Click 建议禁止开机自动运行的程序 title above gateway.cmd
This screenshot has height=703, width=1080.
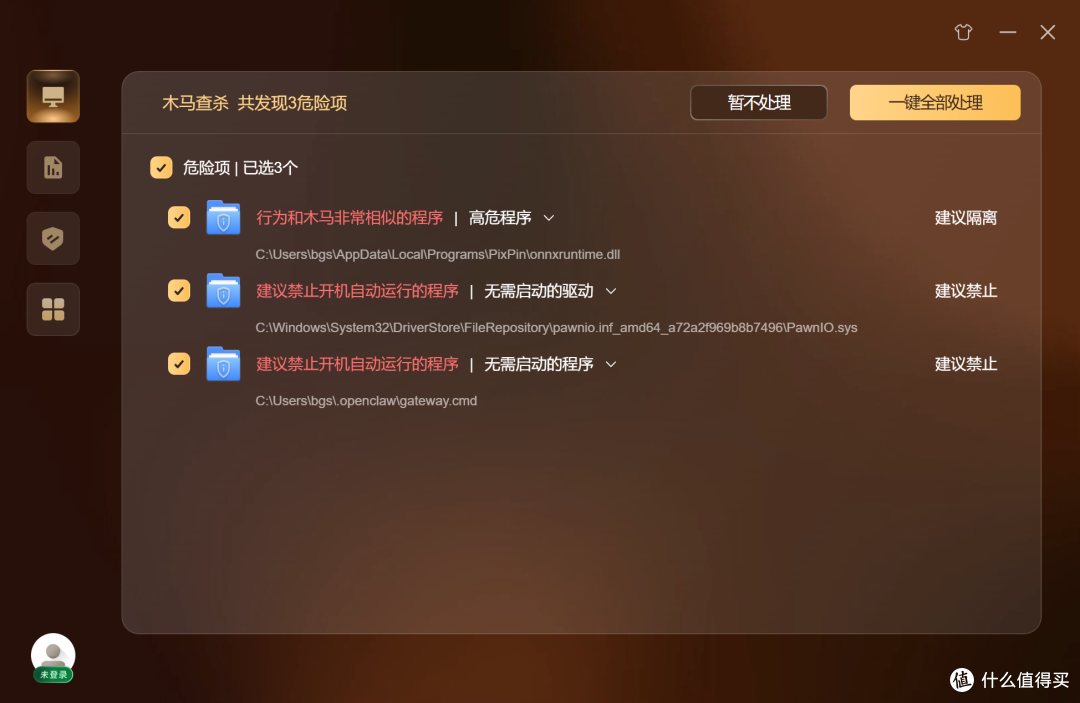tap(357, 364)
